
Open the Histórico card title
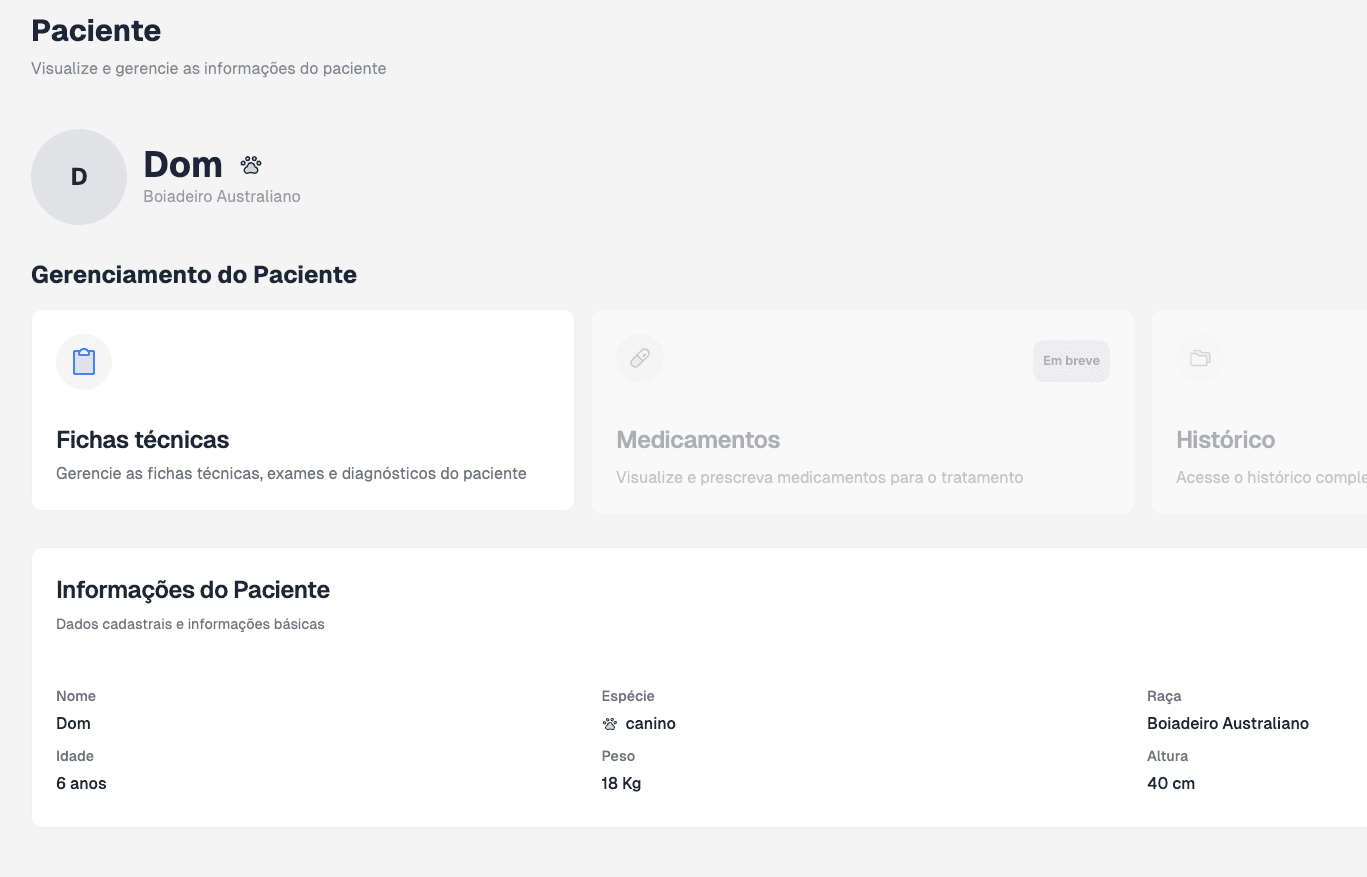pyautogui.click(x=1225, y=440)
